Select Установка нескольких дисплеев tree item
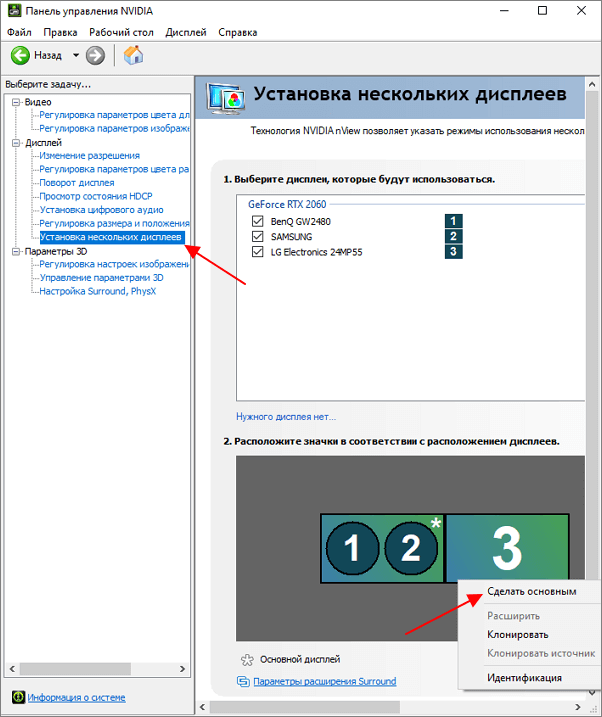The image size is (602, 717). [x=112, y=237]
